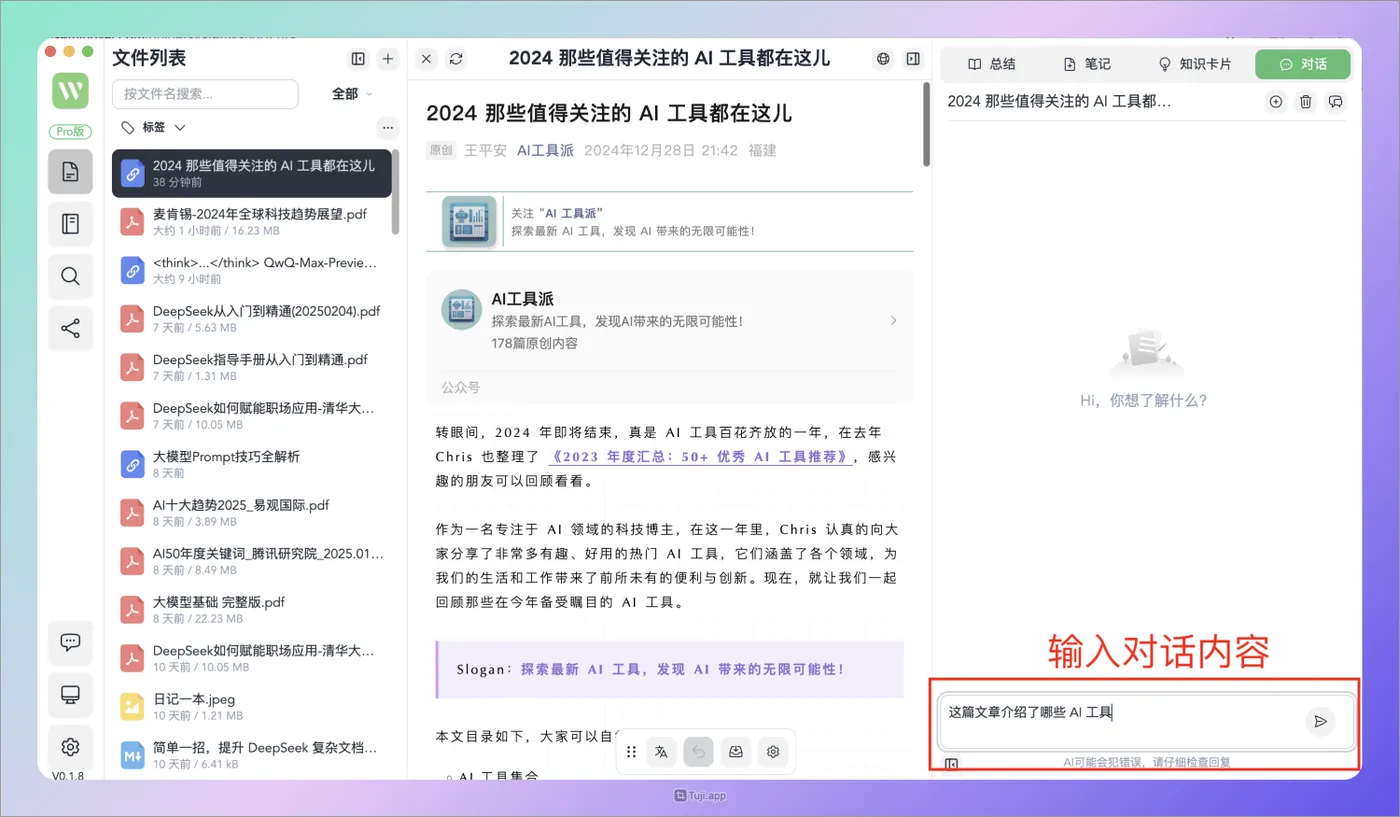Open conversation history bubbles icon
This screenshot has width=1400, height=817.
tap(1335, 101)
